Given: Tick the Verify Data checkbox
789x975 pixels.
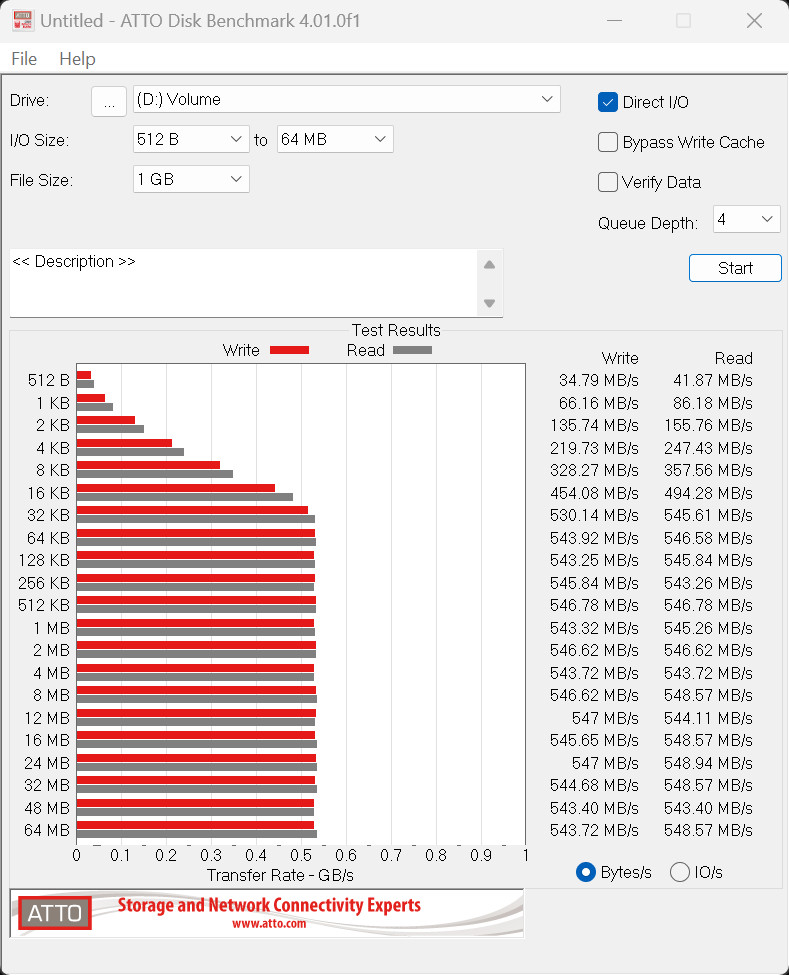Looking at the screenshot, I should tap(608, 182).
